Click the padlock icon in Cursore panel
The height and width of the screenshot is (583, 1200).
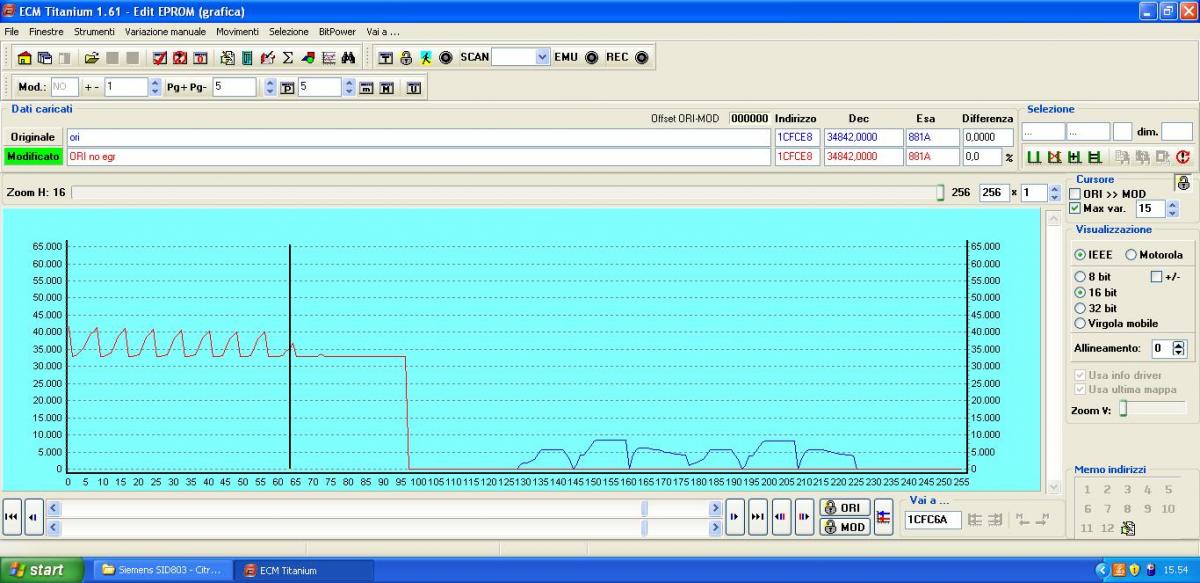pos(1183,183)
